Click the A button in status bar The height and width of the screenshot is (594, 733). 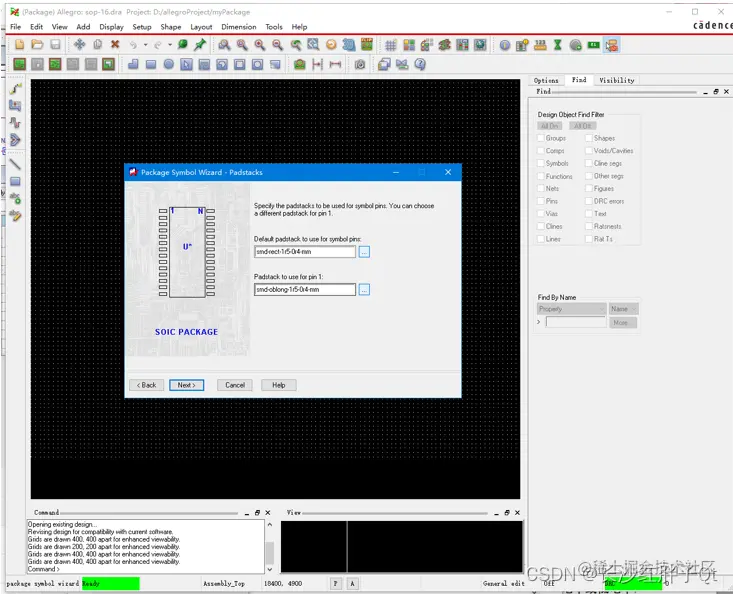click(352, 583)
